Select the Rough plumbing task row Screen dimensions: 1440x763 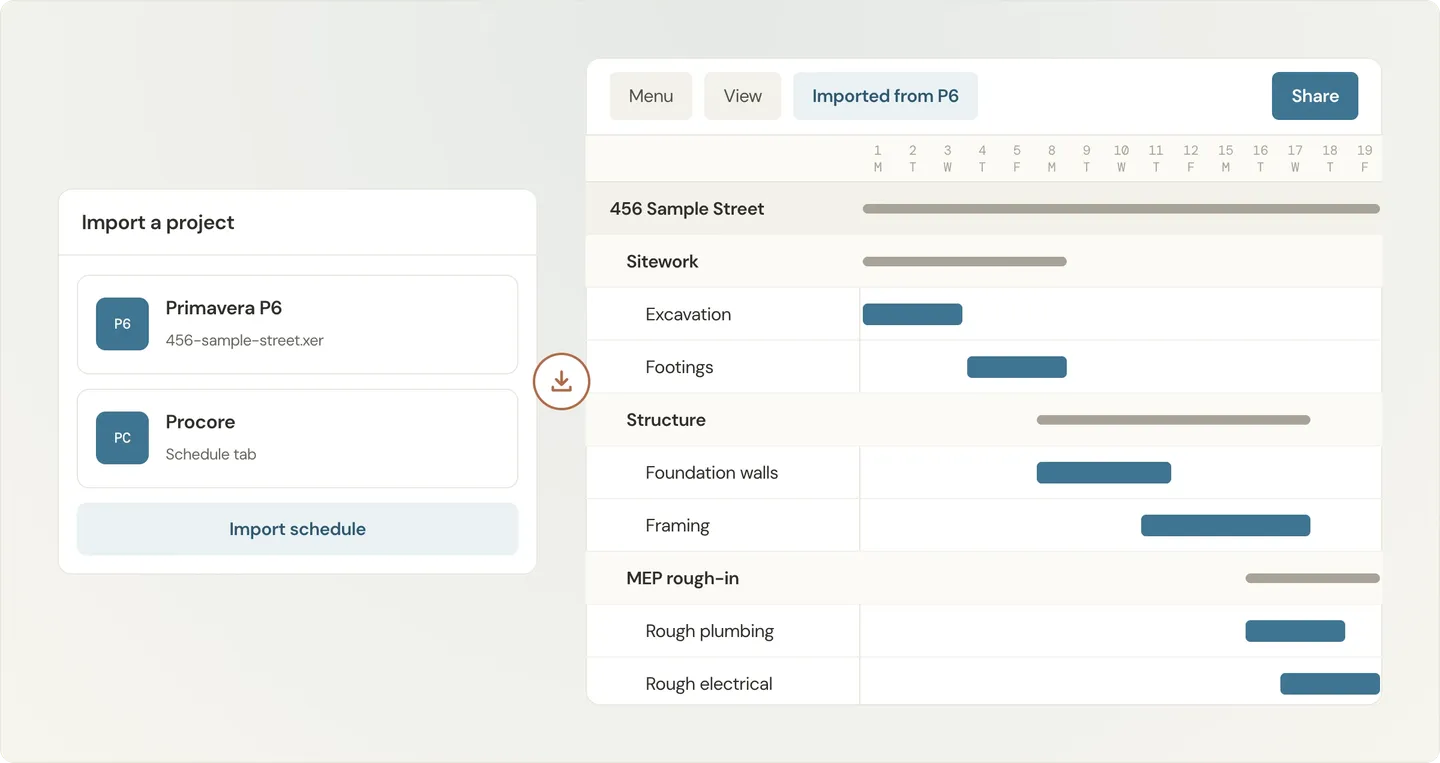983,631
